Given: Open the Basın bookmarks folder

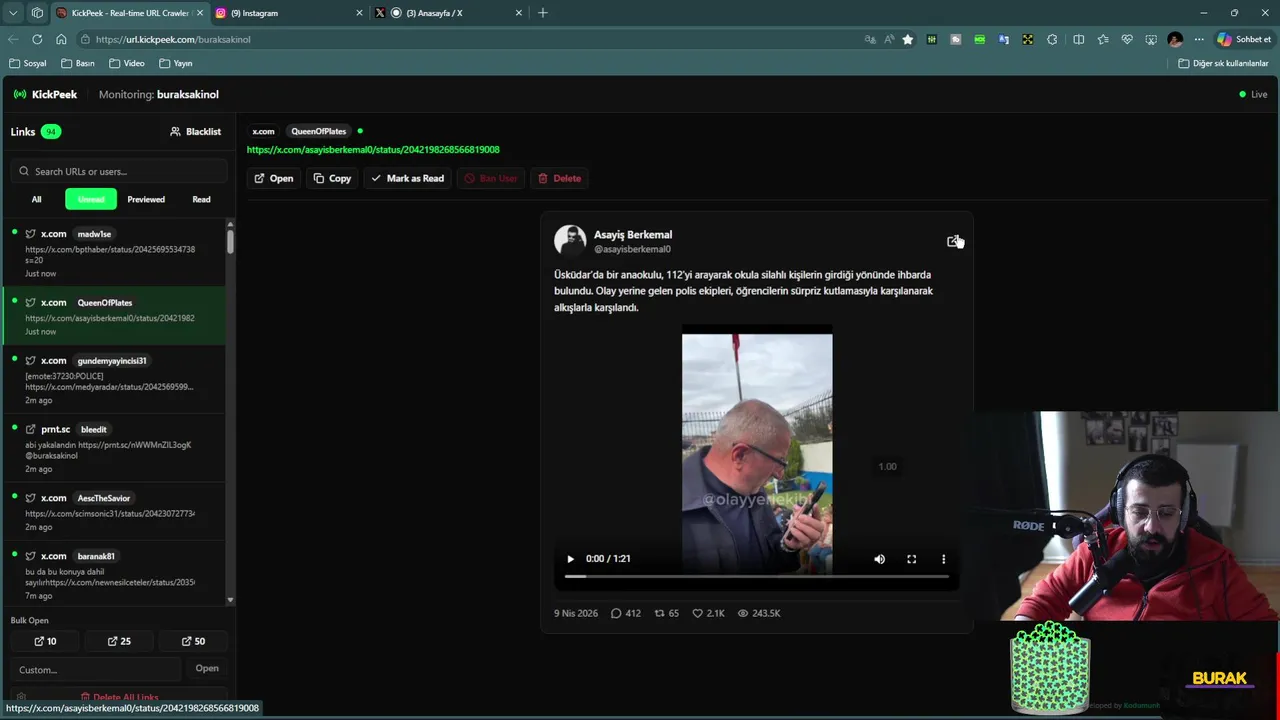Looking at the screenshot, I should pos(78,63).
